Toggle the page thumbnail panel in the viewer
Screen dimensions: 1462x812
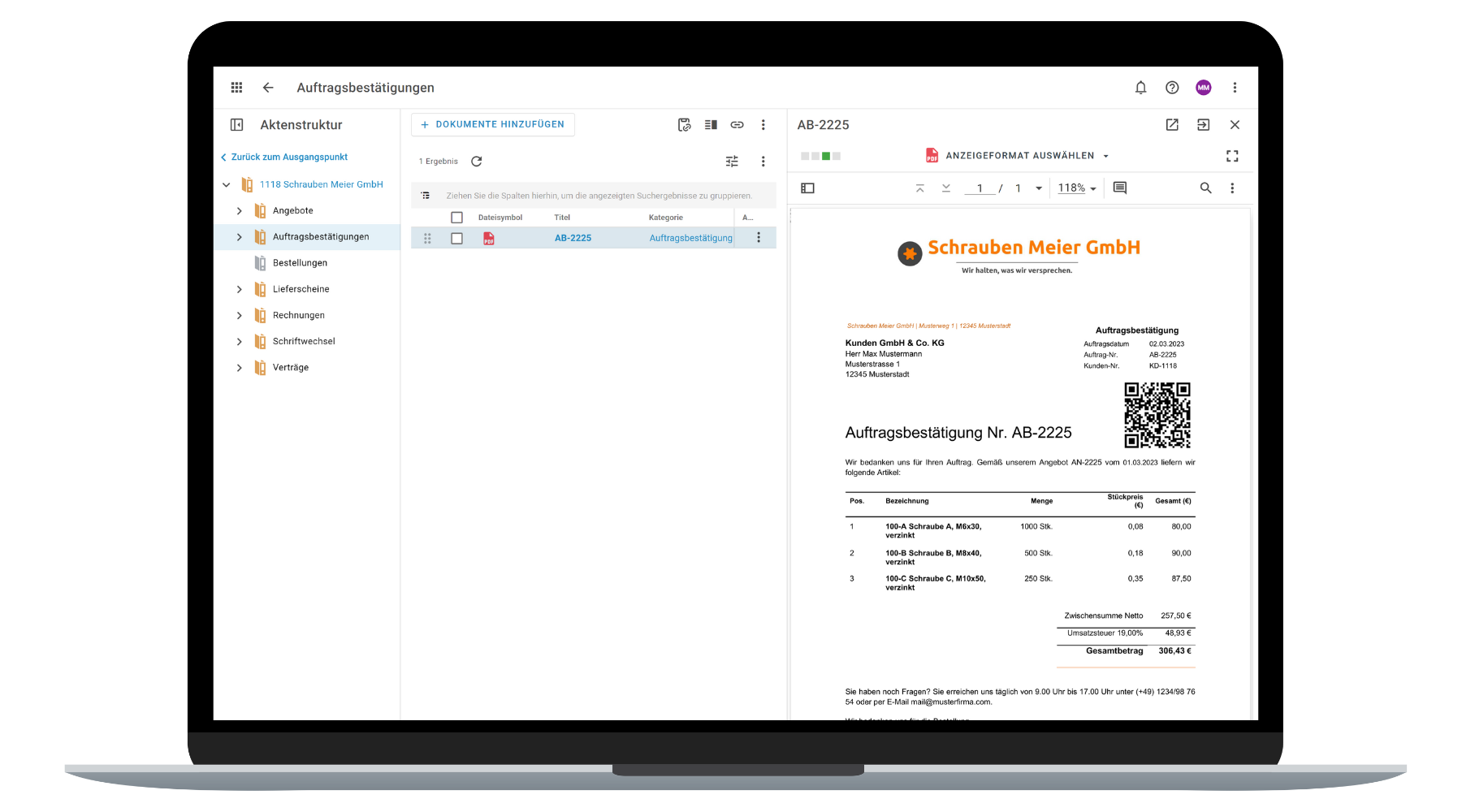pyautogui.click(x=807, y=188)
